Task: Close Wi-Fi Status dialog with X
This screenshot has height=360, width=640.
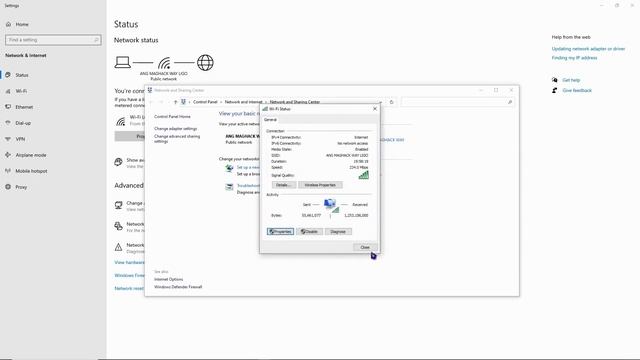Action: point(375,109)
